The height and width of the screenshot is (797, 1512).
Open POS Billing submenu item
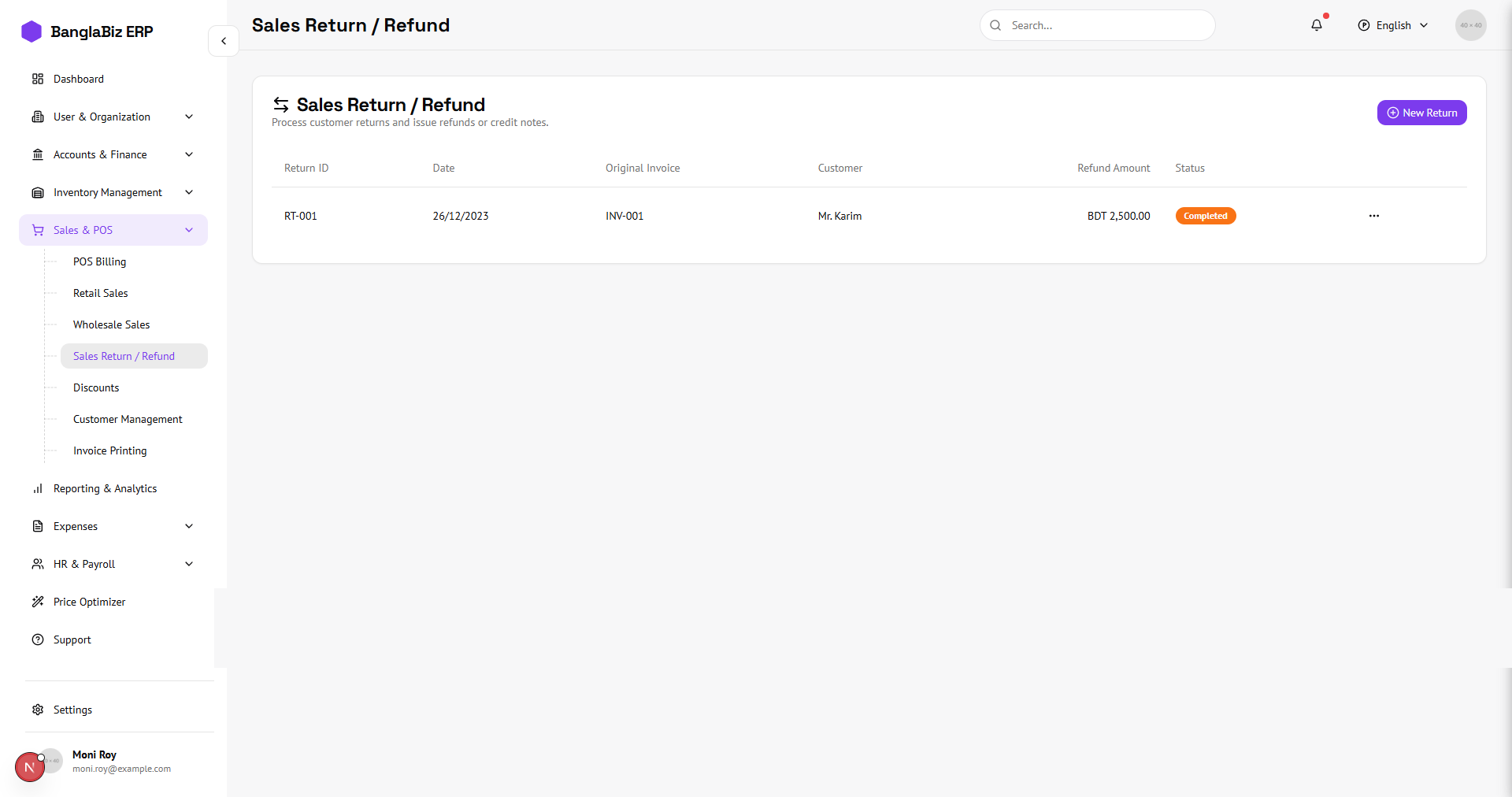click(x=99, y=261)
